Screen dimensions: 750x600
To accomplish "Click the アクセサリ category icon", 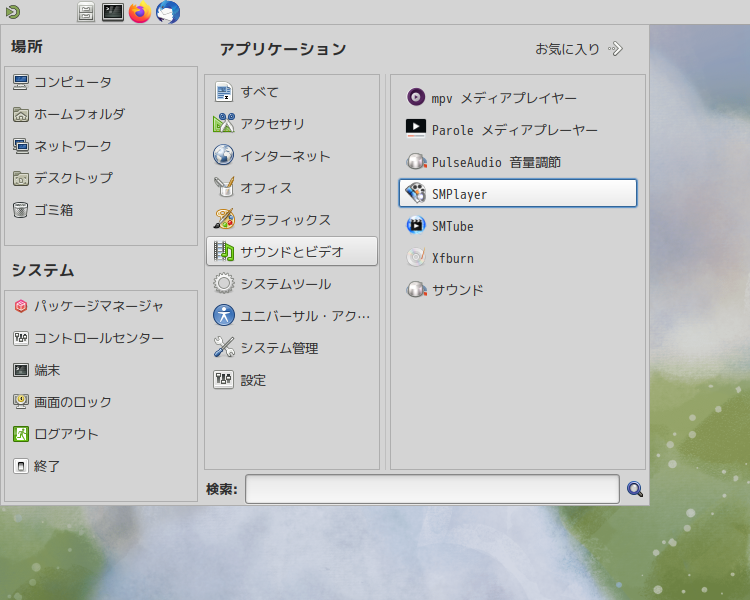I will click(x=223, y=123).
